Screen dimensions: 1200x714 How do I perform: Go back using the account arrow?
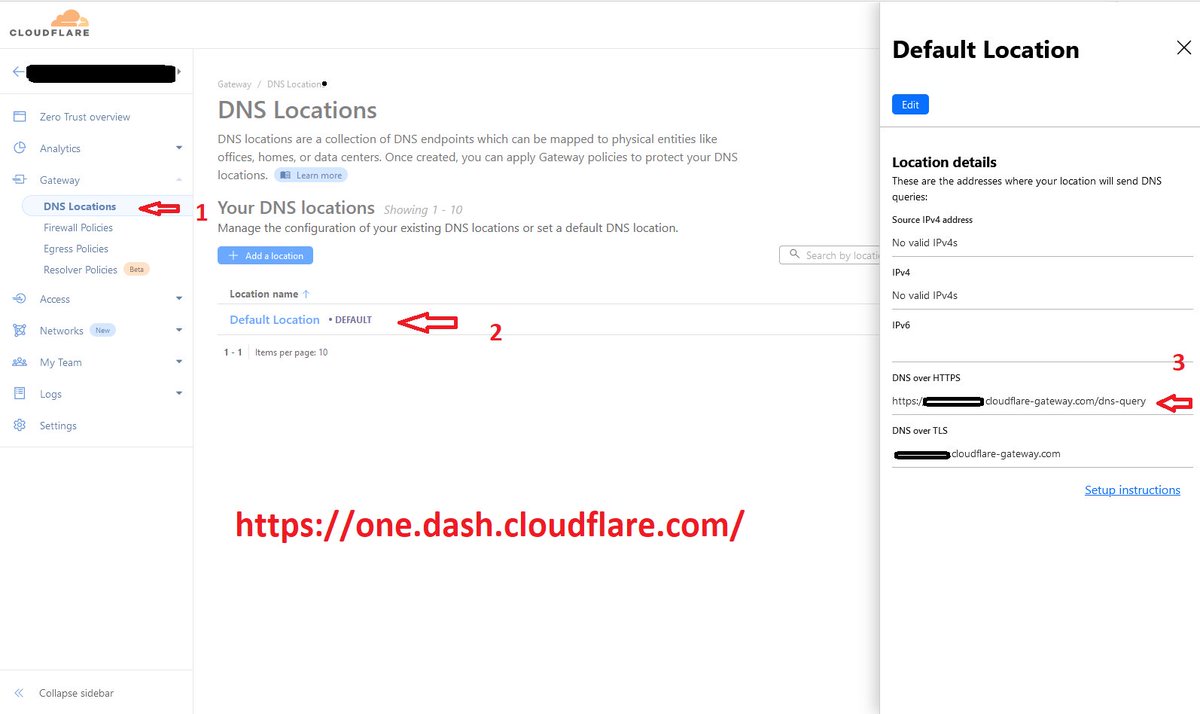click(18, 72)
